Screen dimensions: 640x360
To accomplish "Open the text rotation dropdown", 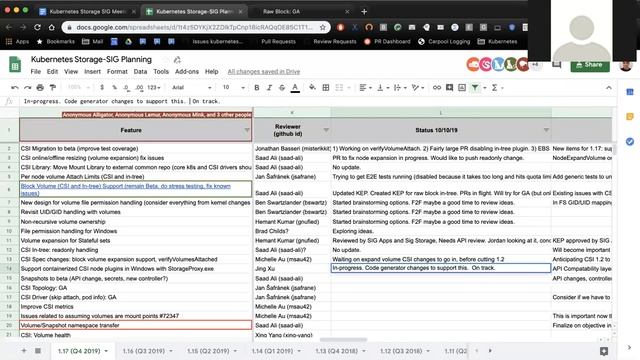I will point(418,88).
